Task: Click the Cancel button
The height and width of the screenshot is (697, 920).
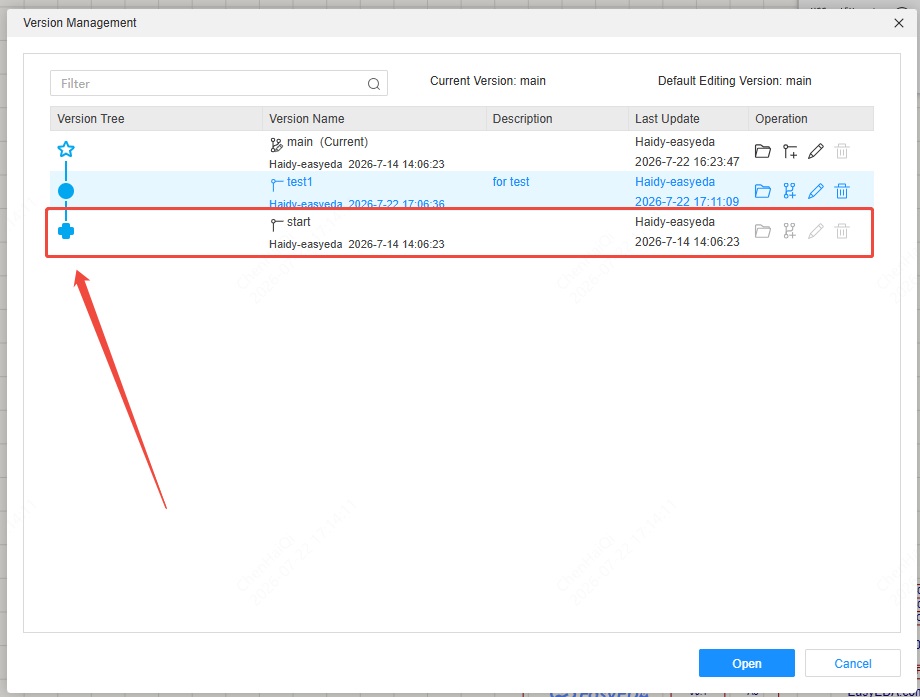Action: pos(853,663)
